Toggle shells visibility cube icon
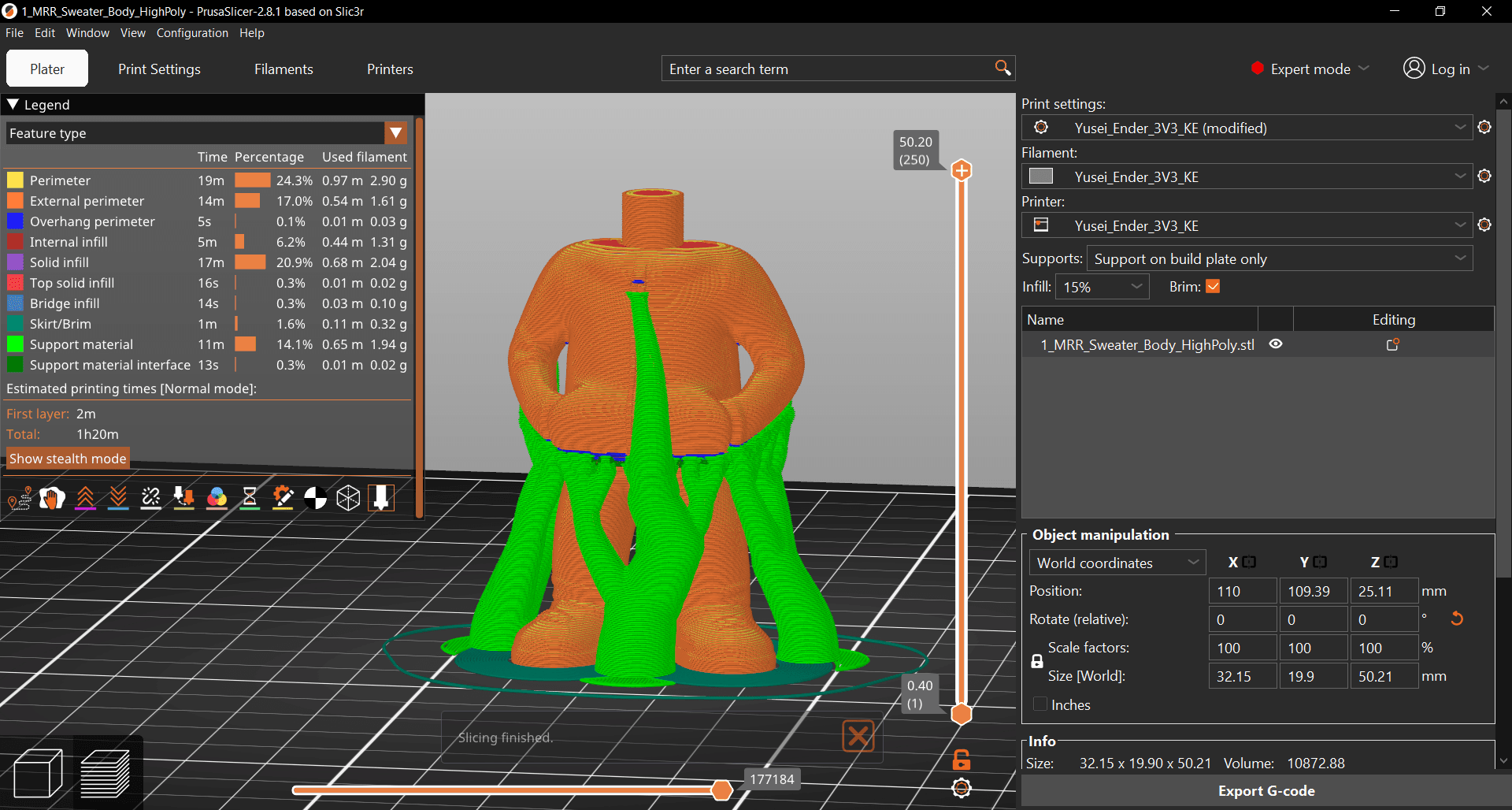Viewport: 1512px width, 810px height. point(348,498)
